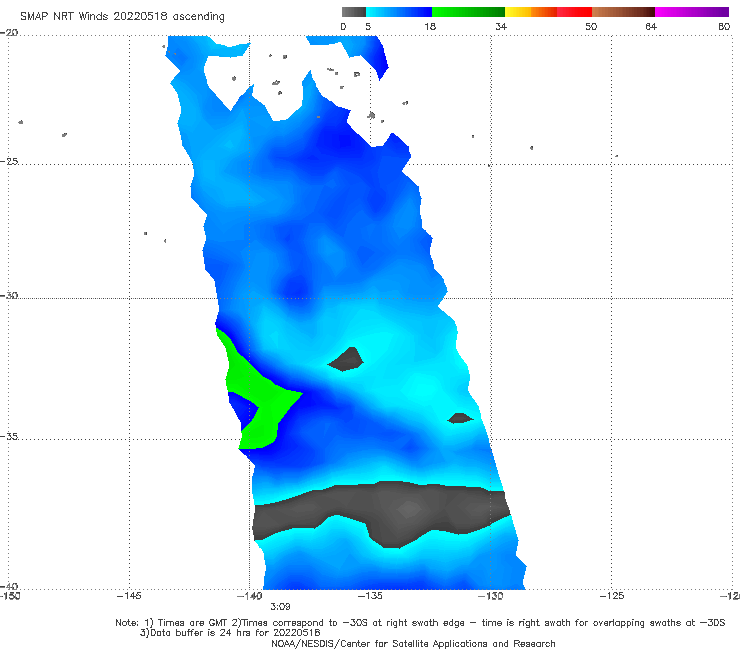Click the longitude label '-145'
Image resolution: width=740 pixels, height=650 pixels.
(129, 596)
